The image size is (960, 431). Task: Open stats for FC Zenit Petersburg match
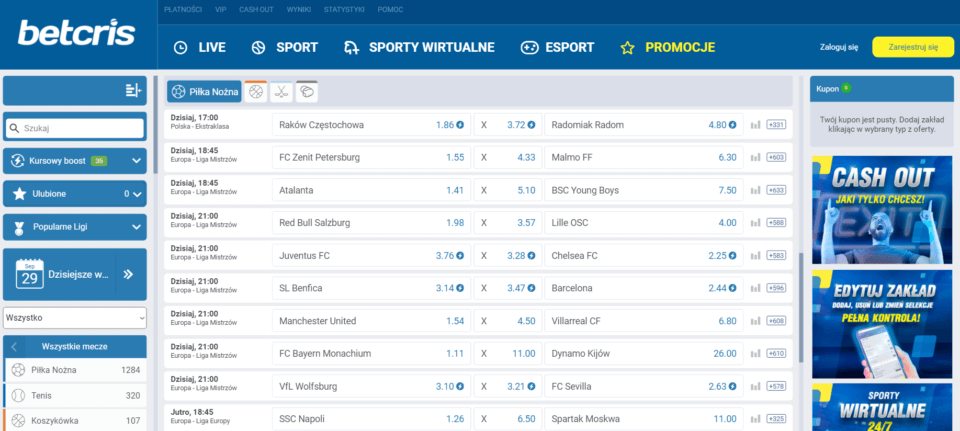[x=756, y=157]
